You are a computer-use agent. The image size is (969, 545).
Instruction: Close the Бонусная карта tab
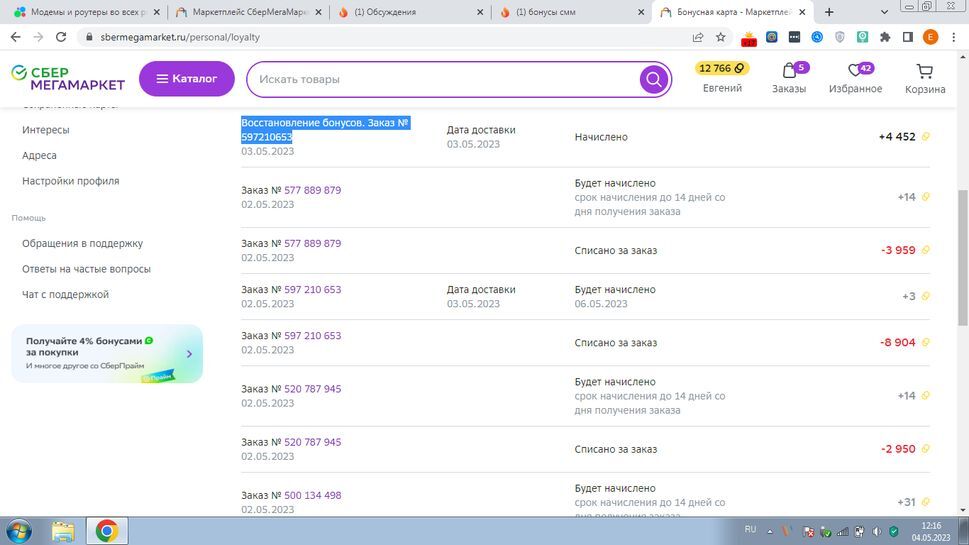(x=802, y=12)
